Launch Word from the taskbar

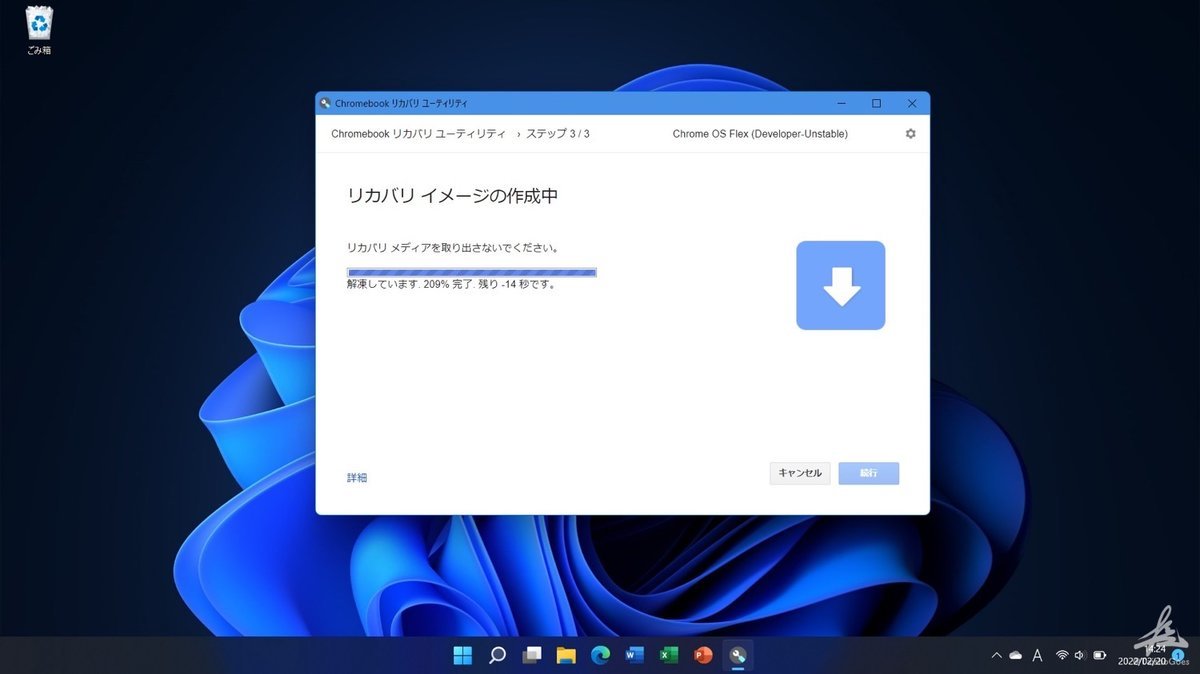(634, 655)
